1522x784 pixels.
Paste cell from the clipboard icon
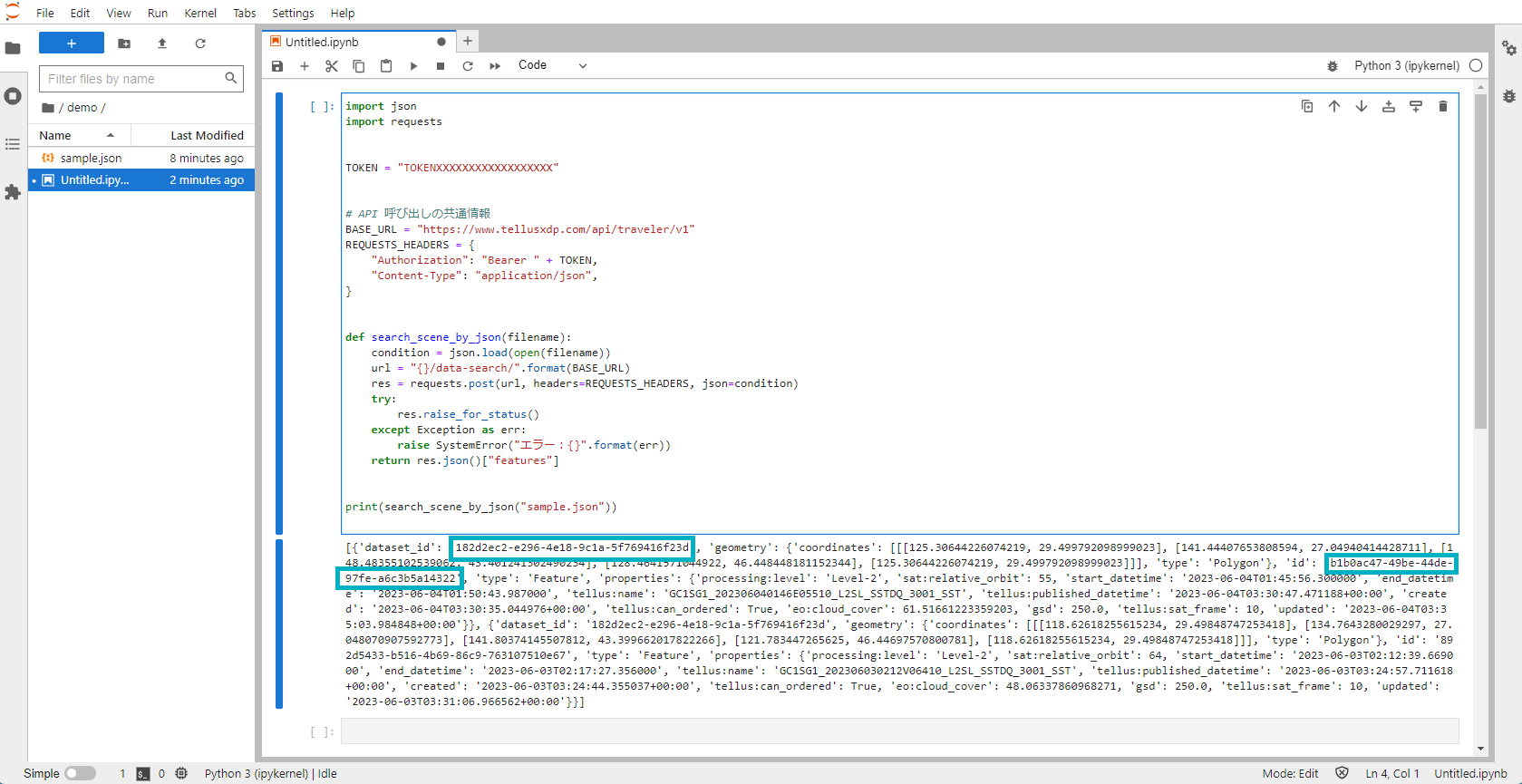(386, 66)
